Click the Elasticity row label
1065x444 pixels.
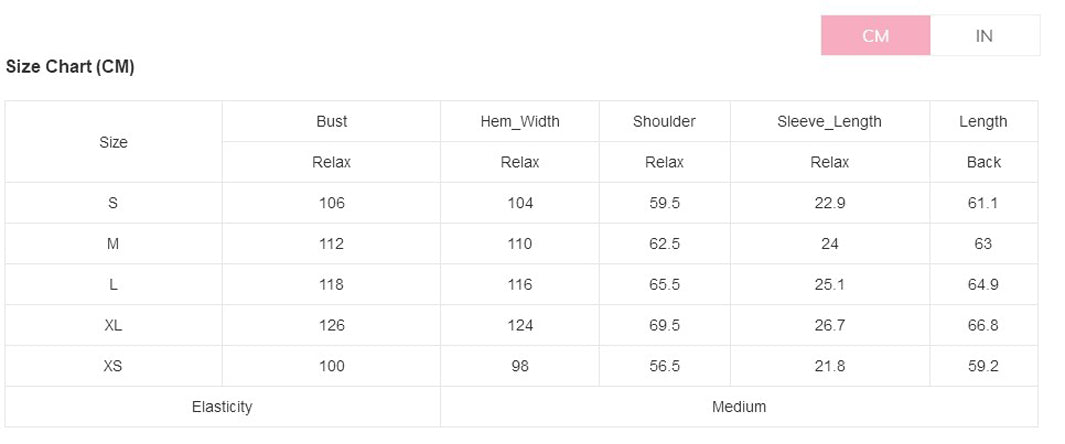coord(222,407)
